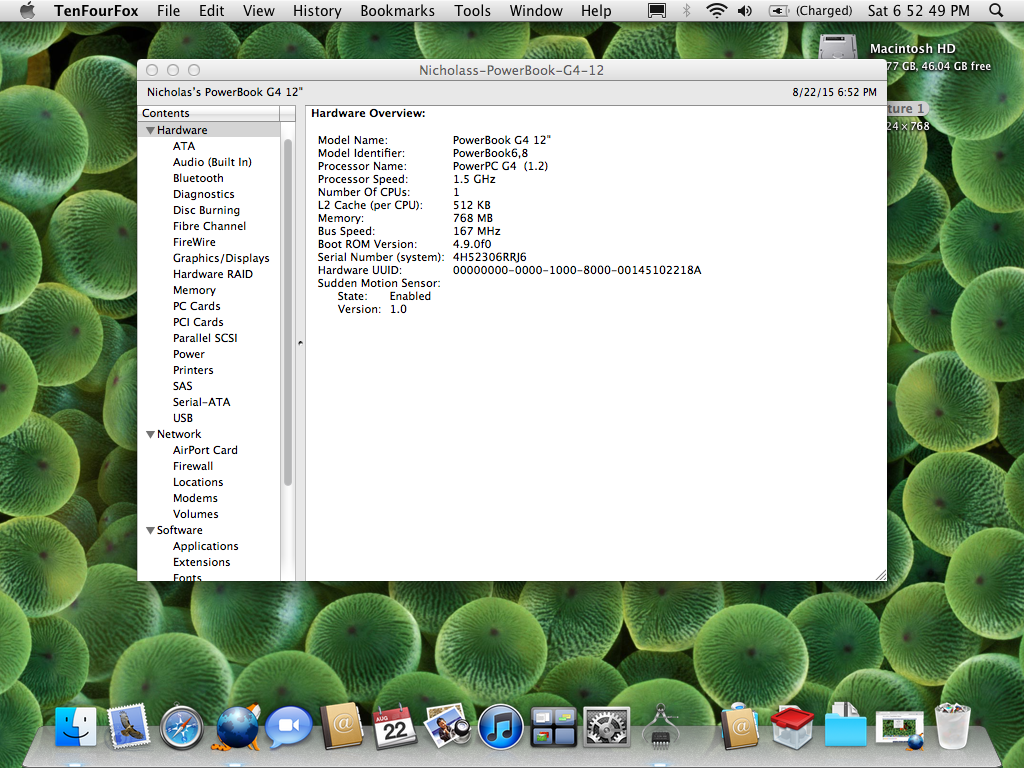The width and height of the screenshot is (1024, 768).
Task: Select Applications under Software
Action: (206, 546)
